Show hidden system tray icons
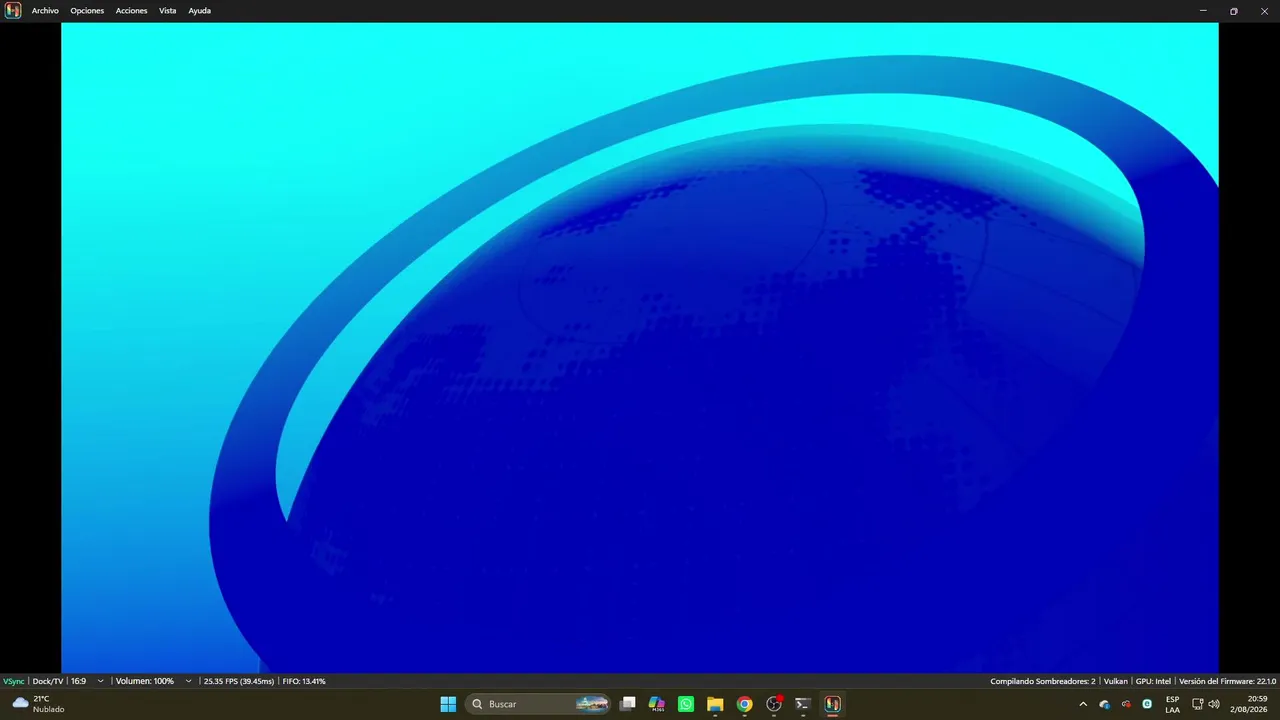This screenshot has width=1280, height=720. coord(1082,704)
